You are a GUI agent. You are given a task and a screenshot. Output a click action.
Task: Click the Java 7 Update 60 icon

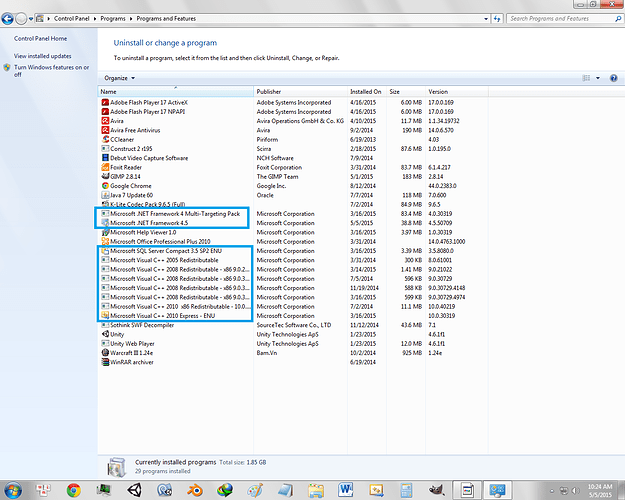105,195
